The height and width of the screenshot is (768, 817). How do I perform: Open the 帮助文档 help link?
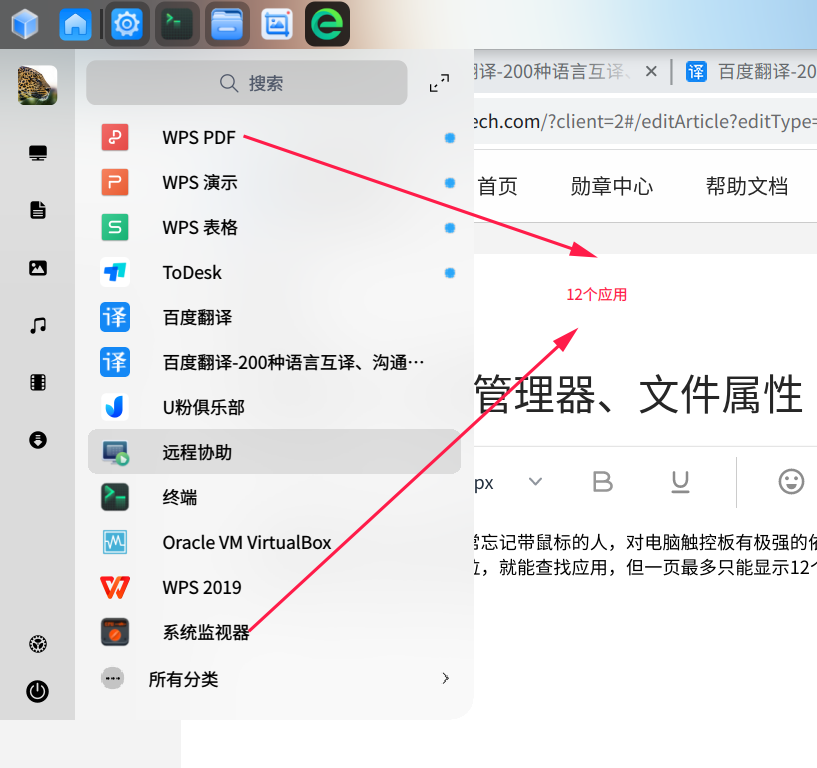click(x=747, y=186)
